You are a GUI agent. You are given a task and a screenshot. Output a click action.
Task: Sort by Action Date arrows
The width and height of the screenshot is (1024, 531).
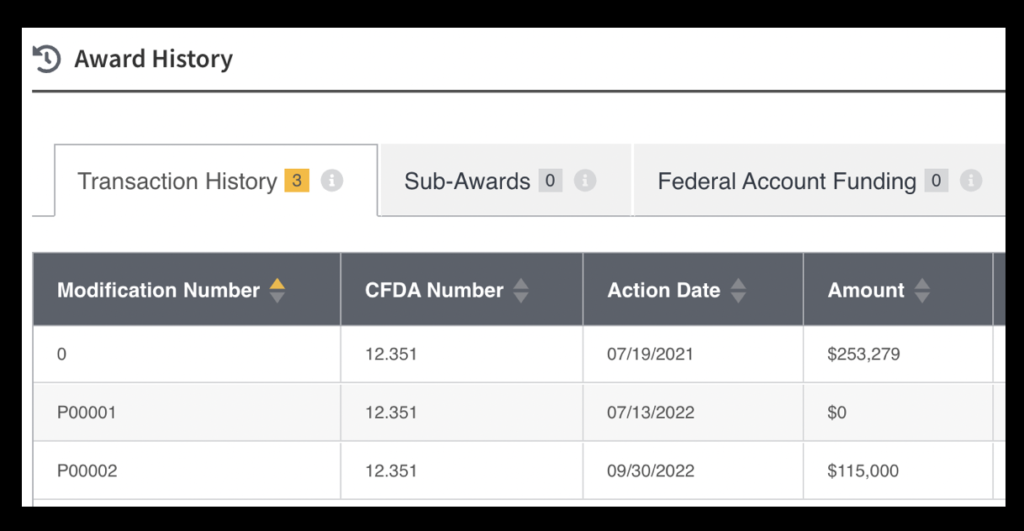pos(738,290)
